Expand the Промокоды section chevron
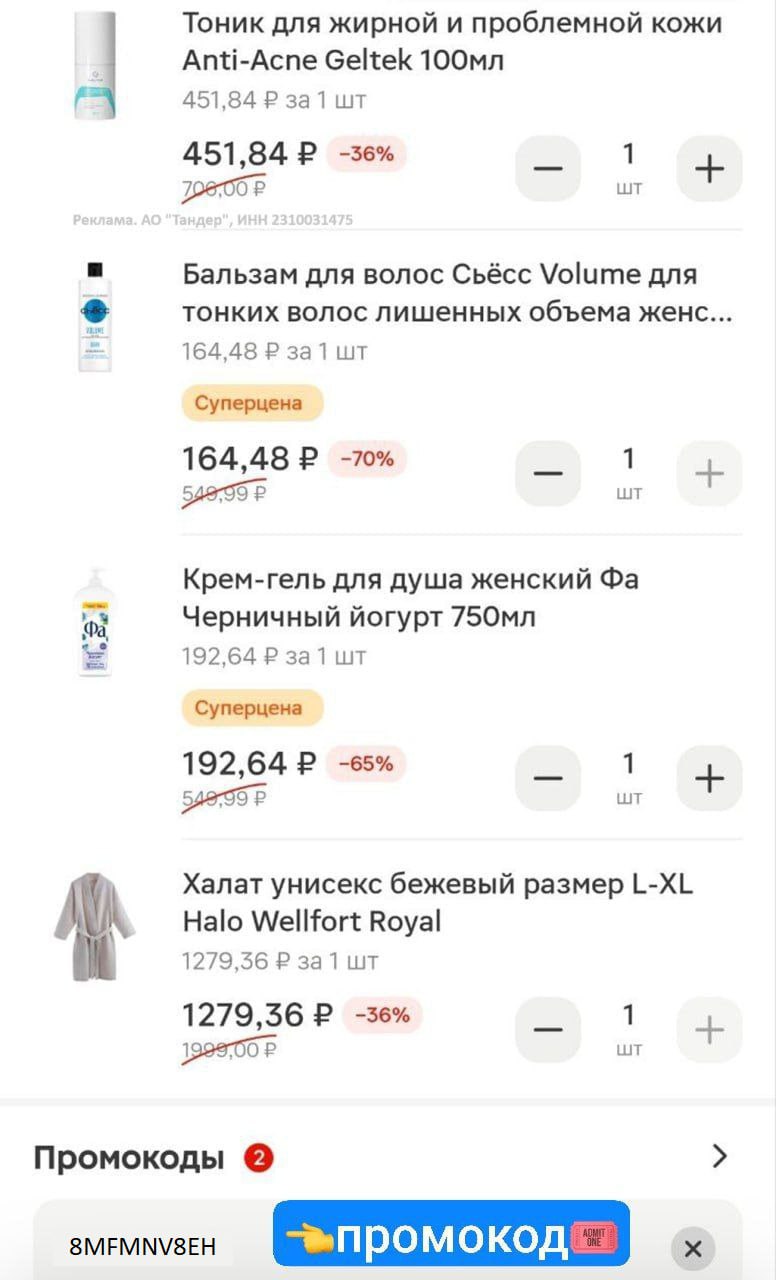Viewport: 776px width, 1280px height. (719, 1157)
